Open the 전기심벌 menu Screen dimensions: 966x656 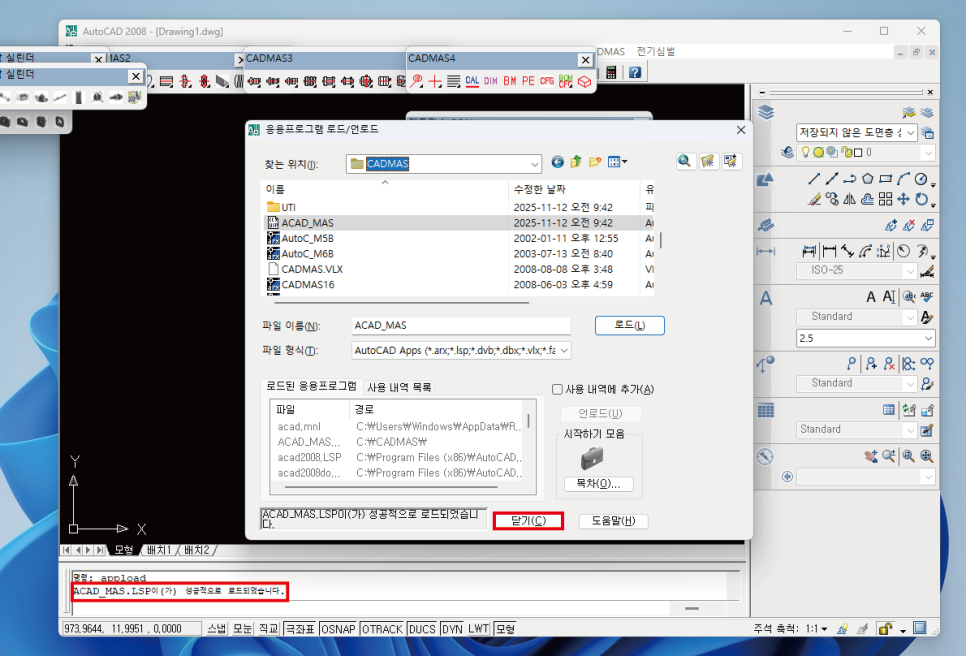pyautogui.click(x=655, y=52)
